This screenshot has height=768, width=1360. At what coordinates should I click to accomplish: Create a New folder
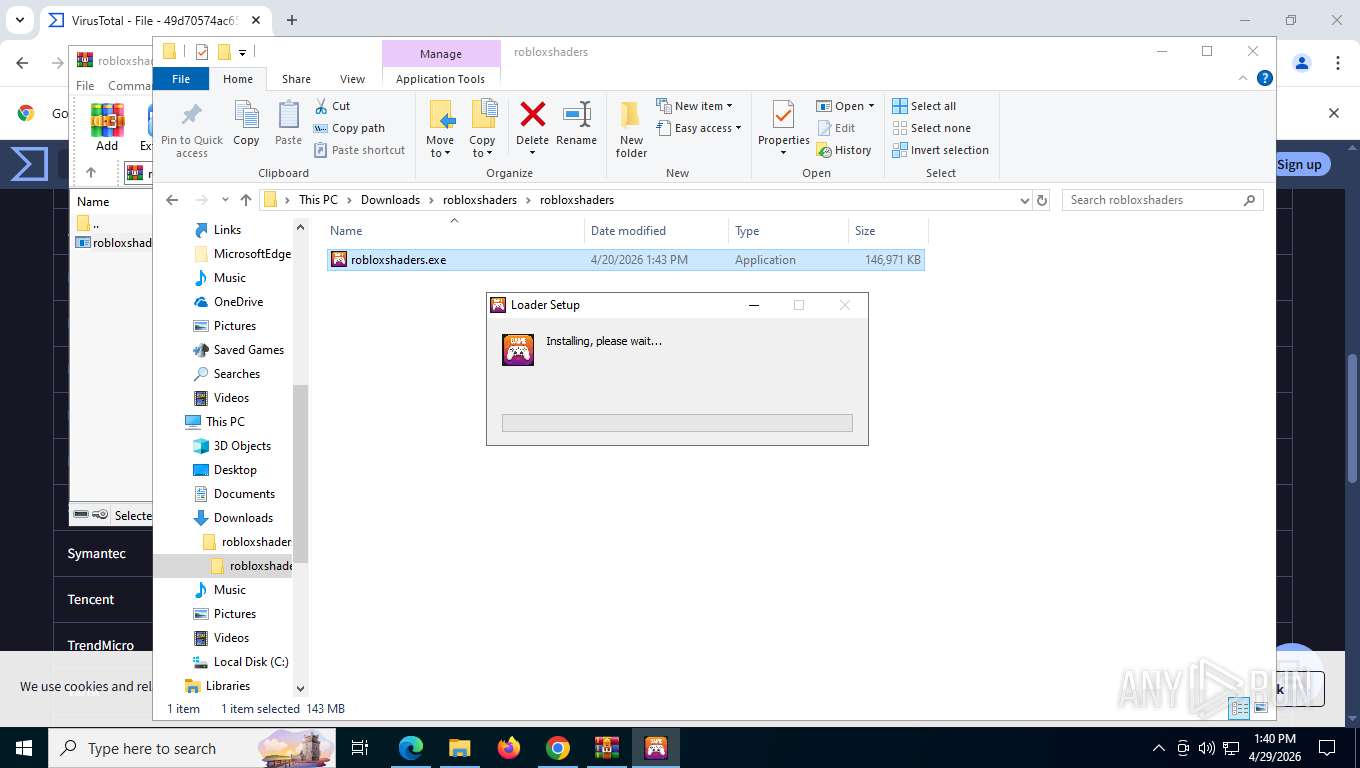[x=631, y=130]
